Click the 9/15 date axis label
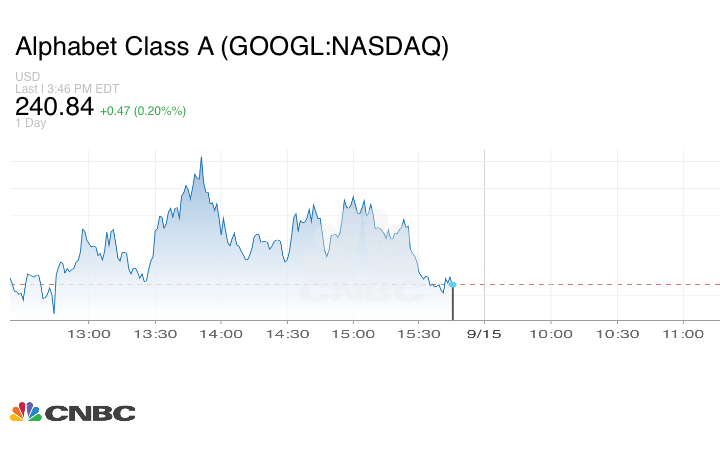This screenshot has width=720, height=450. point(484,333)
